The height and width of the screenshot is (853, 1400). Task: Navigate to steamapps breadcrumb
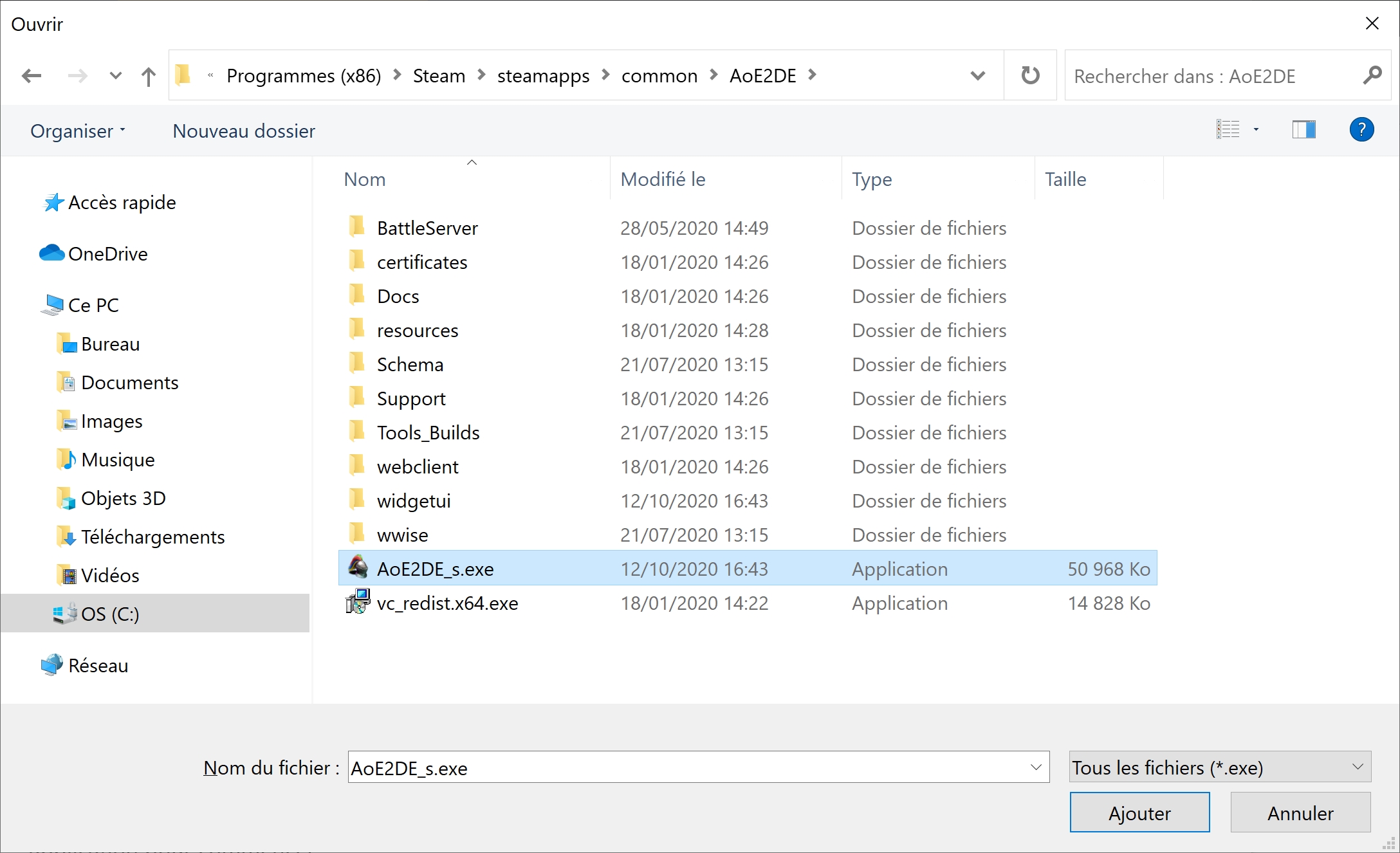click(x=543, y=76)
